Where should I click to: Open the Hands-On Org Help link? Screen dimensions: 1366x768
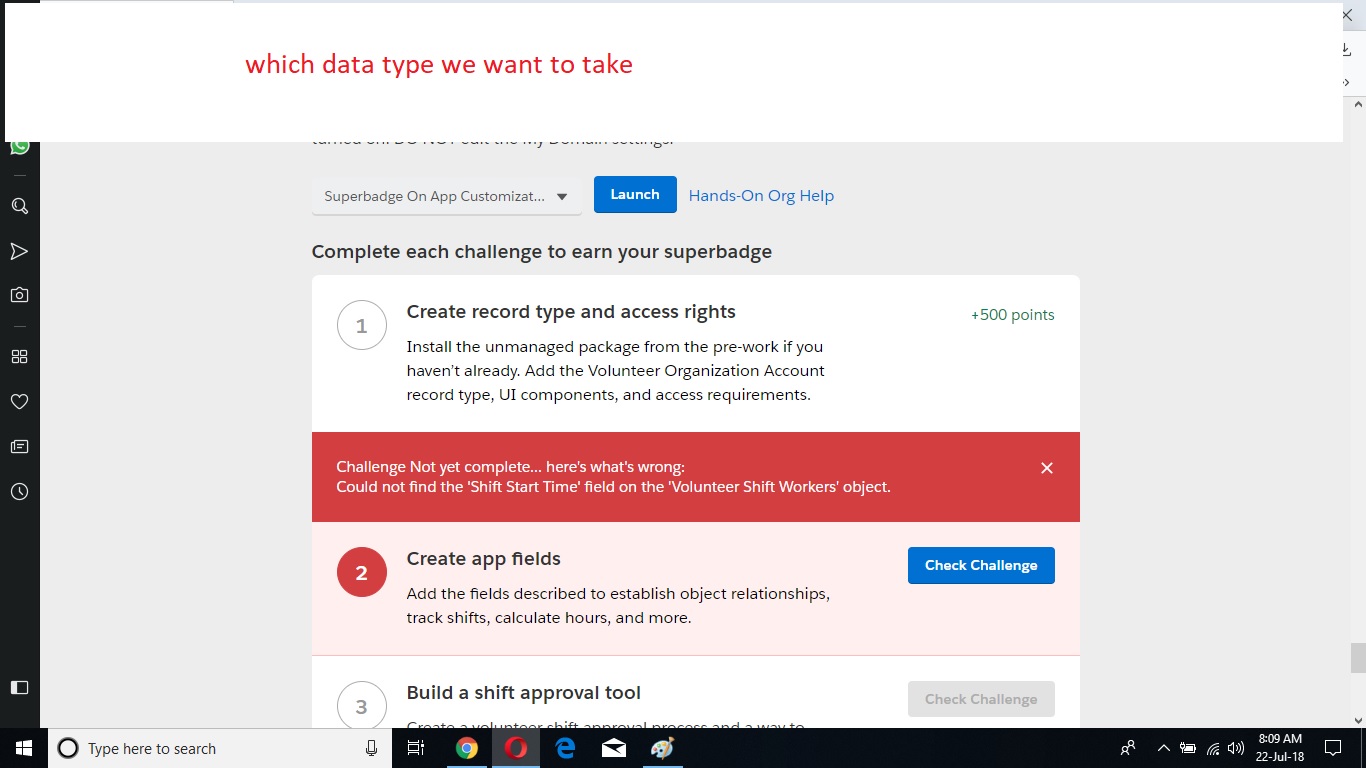761,196
